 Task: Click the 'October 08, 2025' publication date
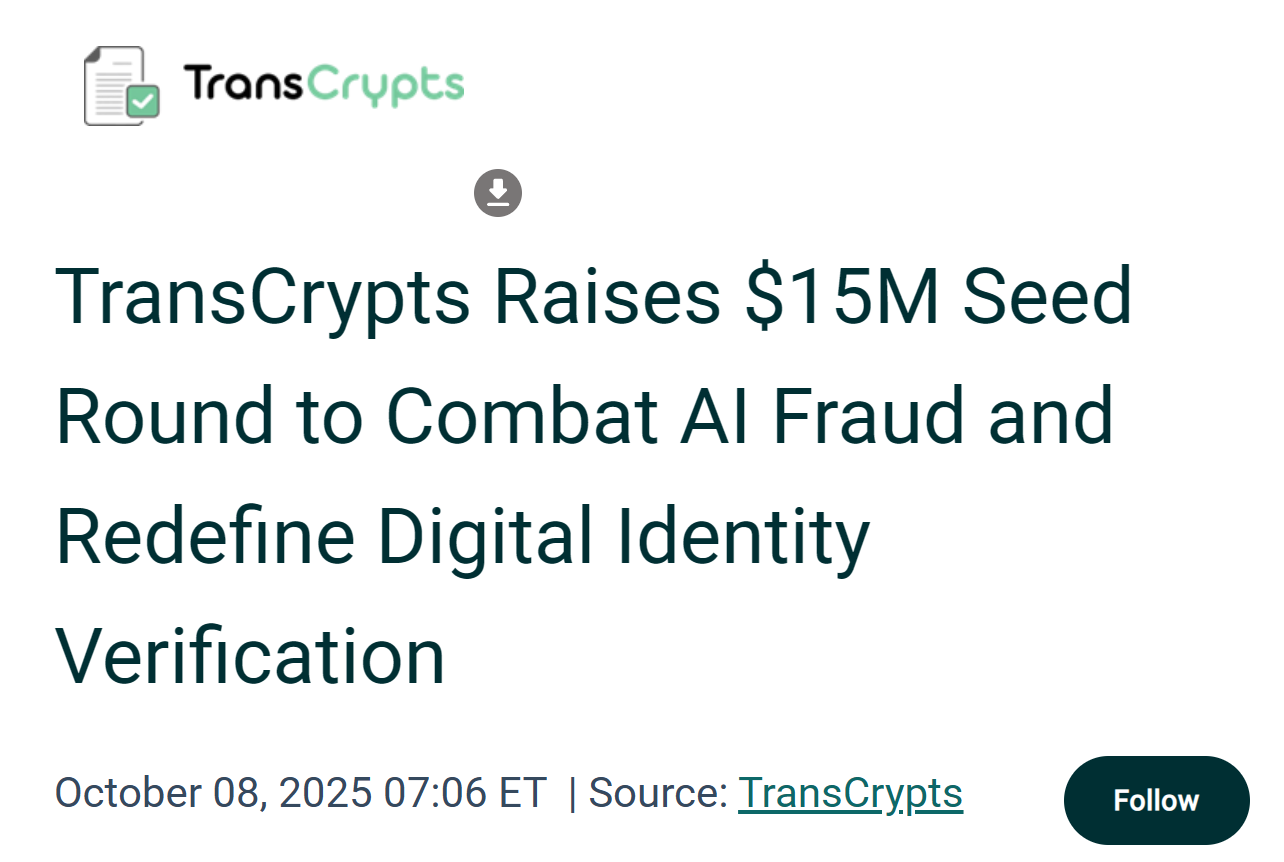(x=210, y=793)
